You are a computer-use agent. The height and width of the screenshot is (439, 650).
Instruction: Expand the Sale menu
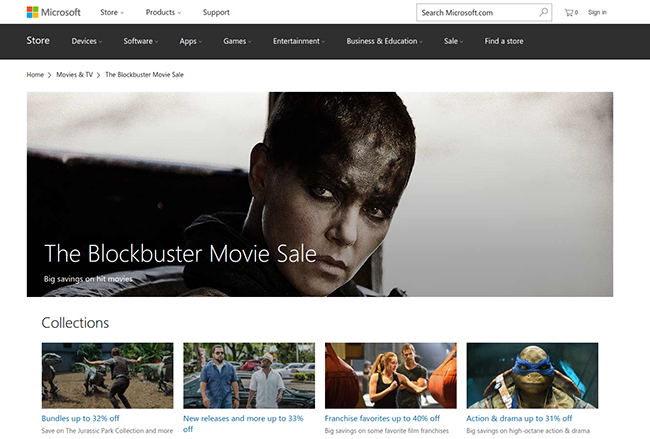(x=454, y=41)
